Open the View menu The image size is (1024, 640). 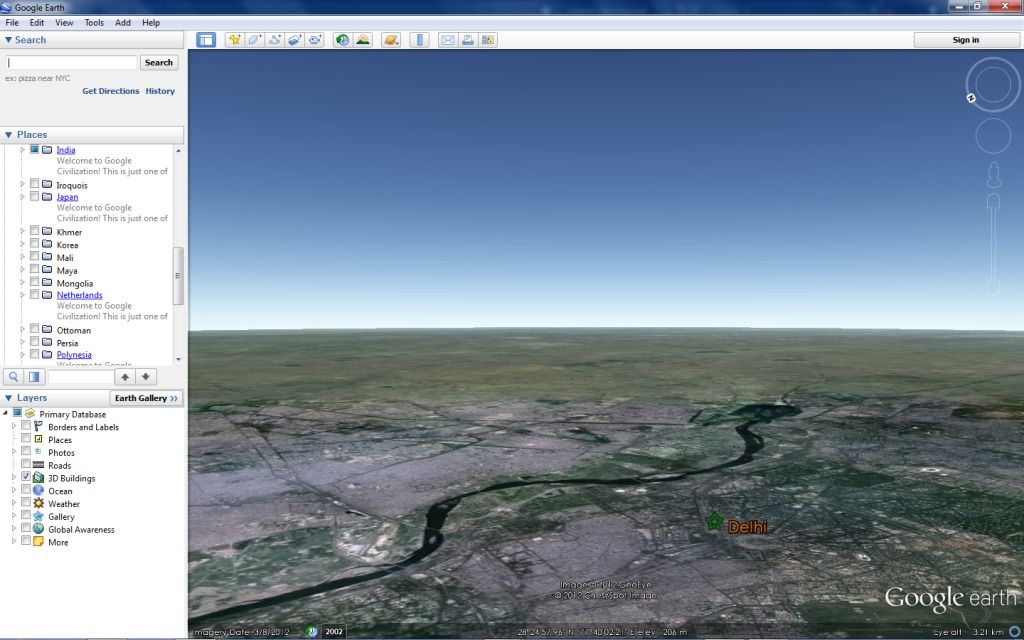coord(64,22)
